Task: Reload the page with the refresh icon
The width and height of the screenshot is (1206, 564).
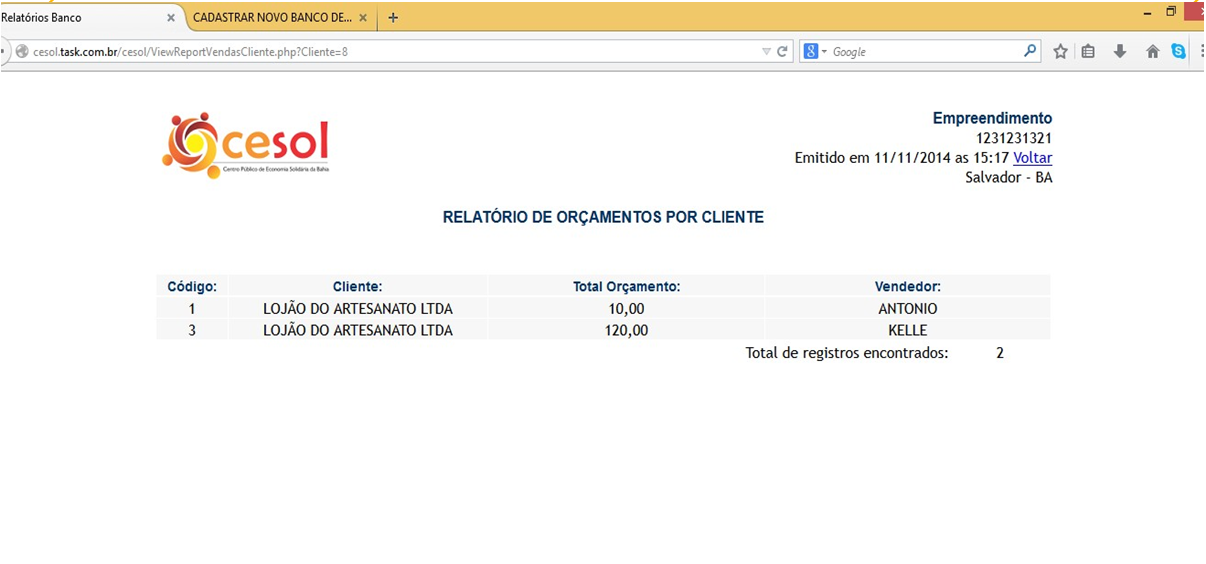Action: point(782,52)
